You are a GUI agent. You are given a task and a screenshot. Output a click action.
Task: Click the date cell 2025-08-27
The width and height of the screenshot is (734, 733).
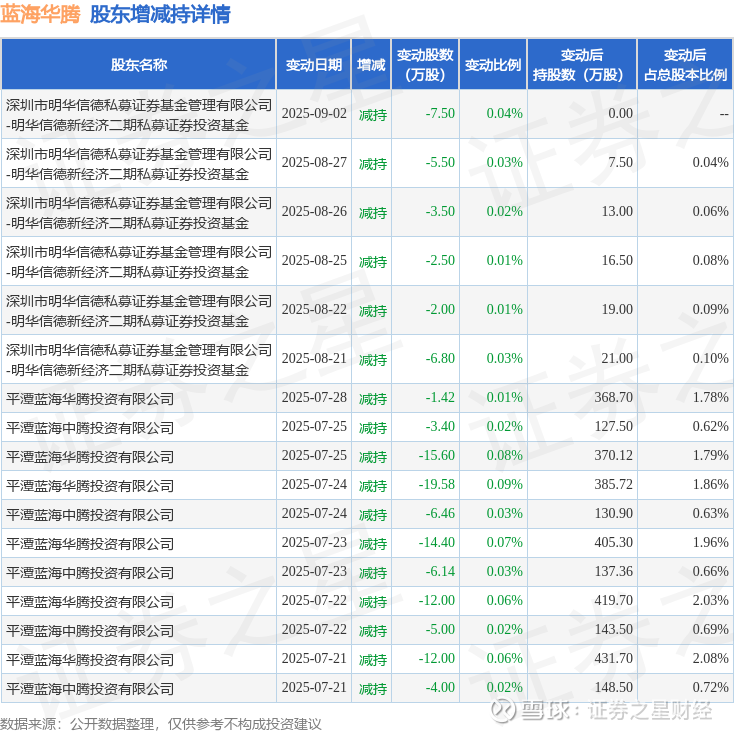[314, 162]
